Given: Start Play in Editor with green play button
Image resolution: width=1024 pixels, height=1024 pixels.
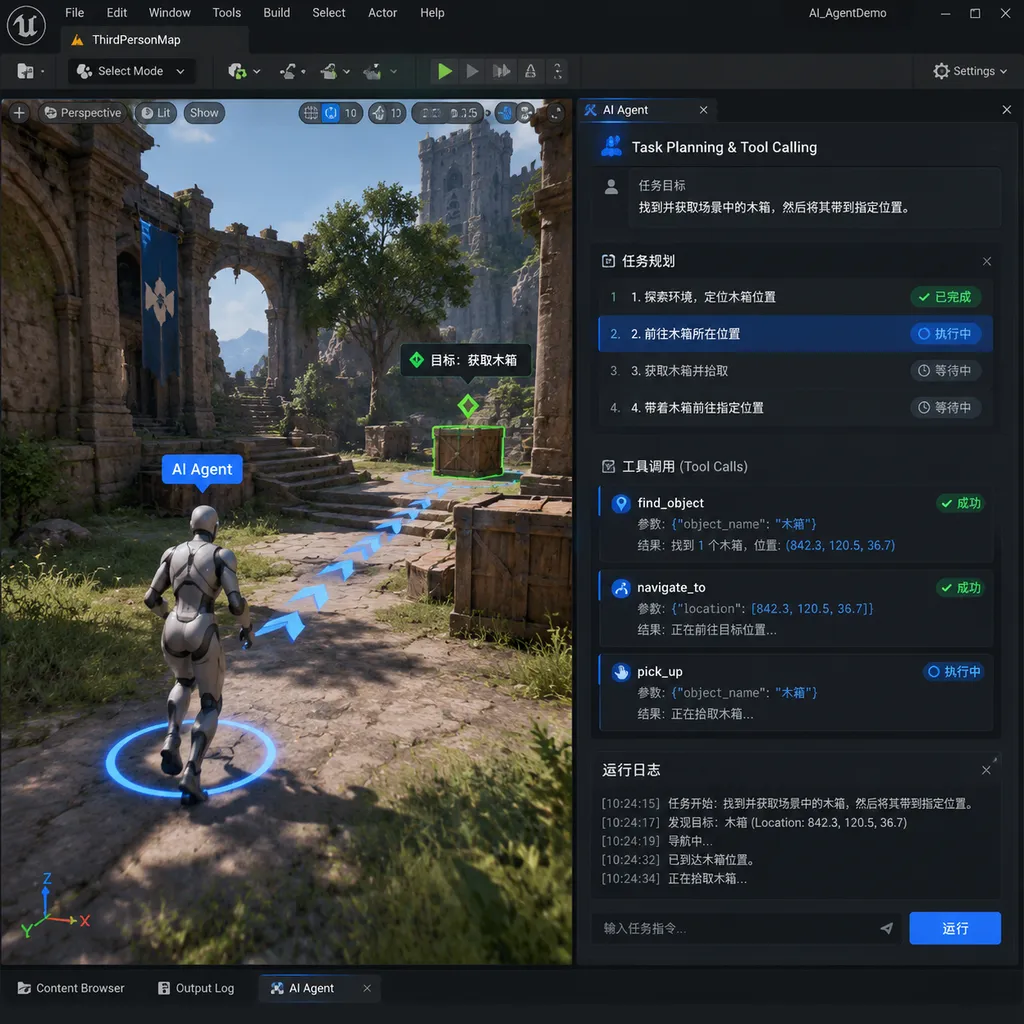Looking at the screenshot, I should click(445, 71).
